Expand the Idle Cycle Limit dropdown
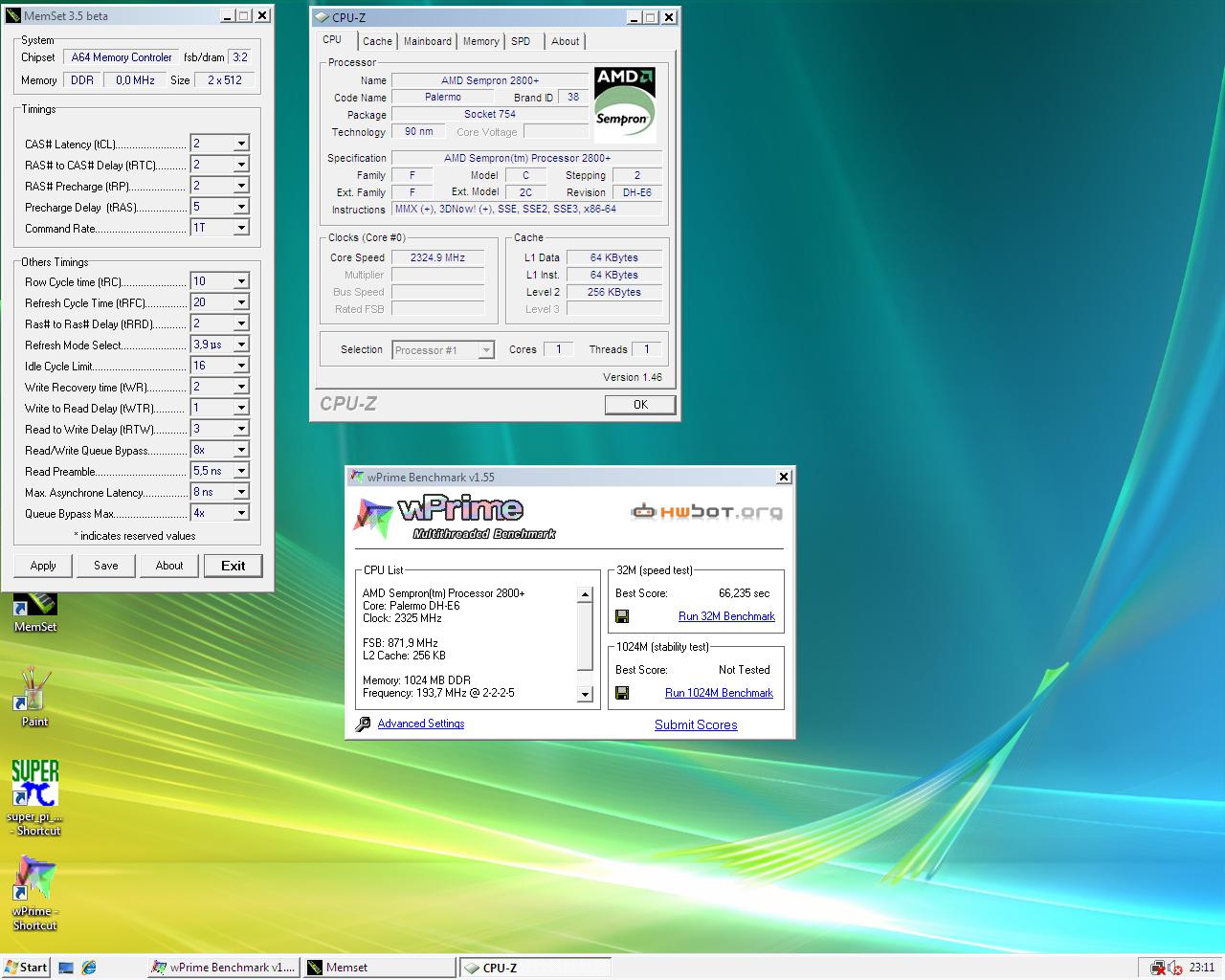 pyautogui.click(x=241, y=366)
